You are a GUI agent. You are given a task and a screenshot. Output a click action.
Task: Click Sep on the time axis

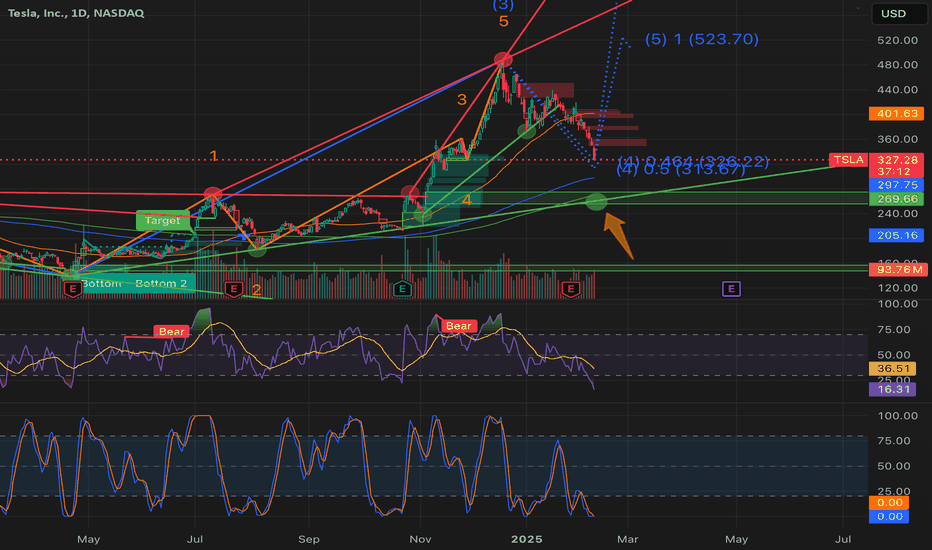pyautogui.click(x=308, y=539)
